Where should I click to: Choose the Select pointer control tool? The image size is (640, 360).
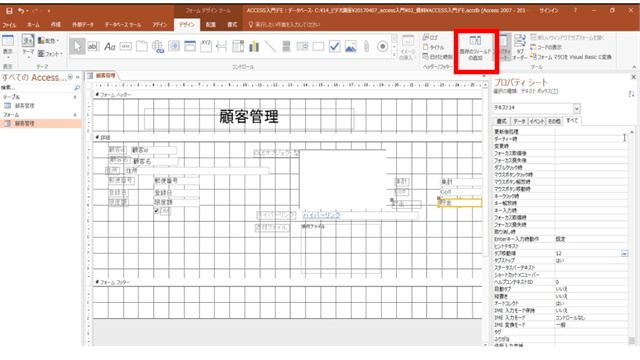[77, 47]
